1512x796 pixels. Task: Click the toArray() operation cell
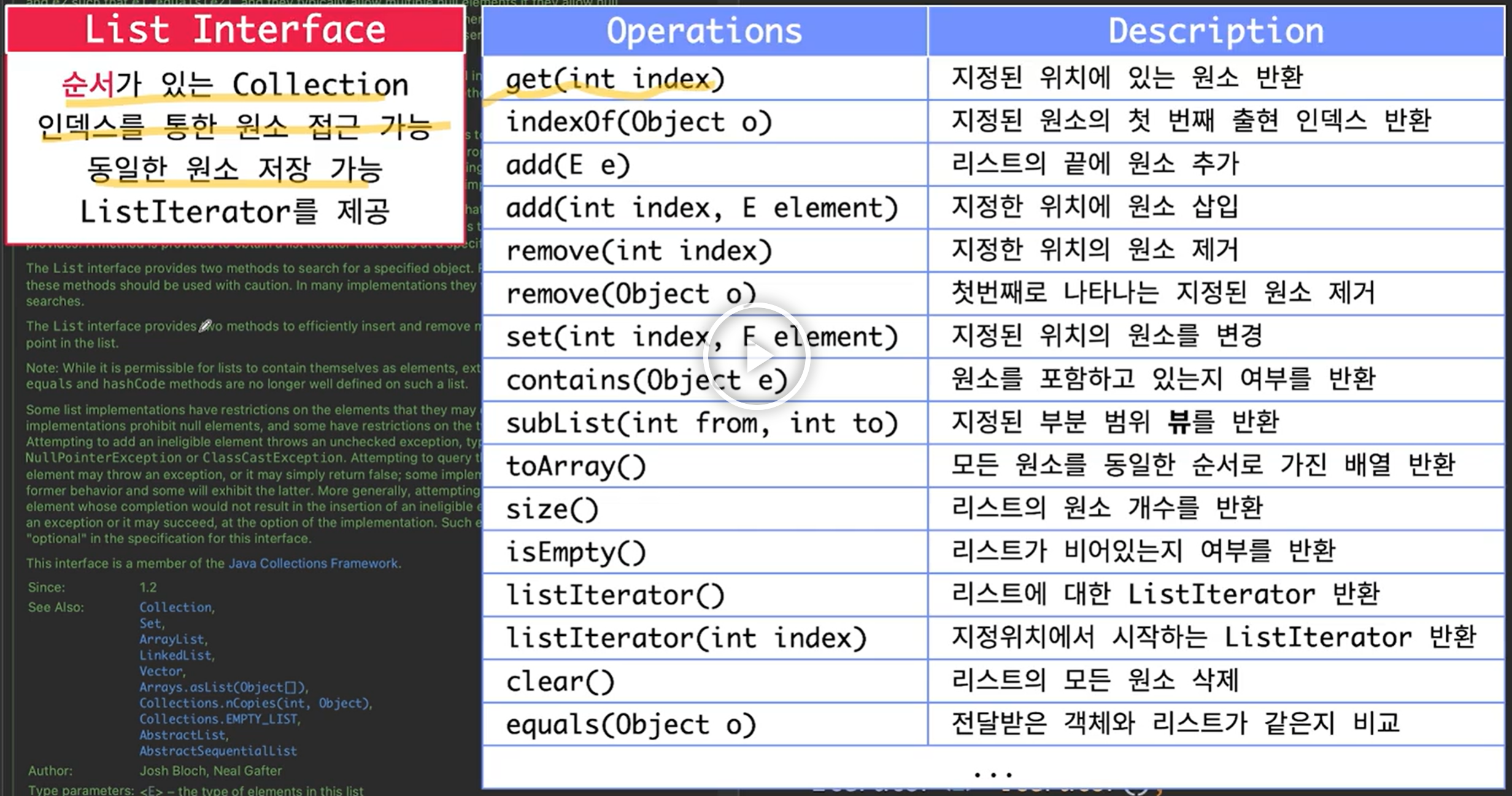point(576,466)
